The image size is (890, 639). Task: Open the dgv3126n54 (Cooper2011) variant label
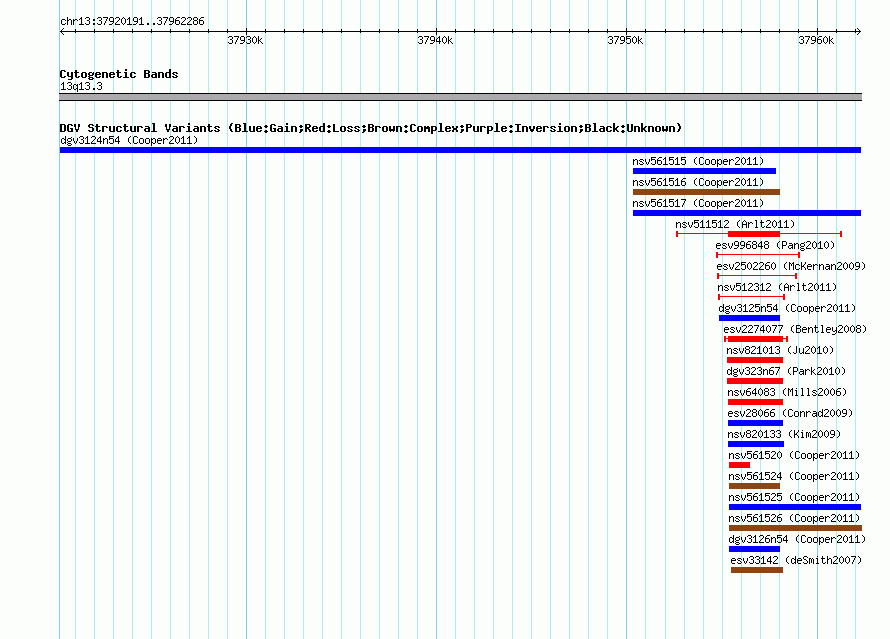click(x=797, y=539)
